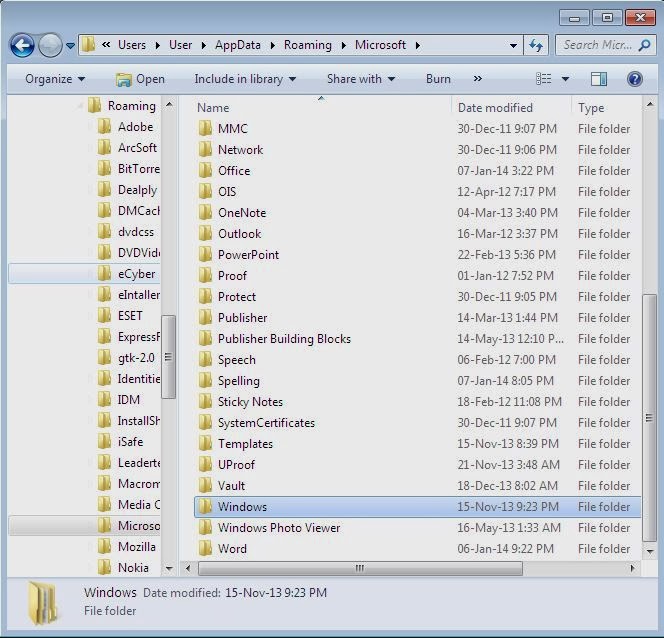The width and height of the screenshot is (664, 638).
Task: Select the Publisher Building Blocks folder icon
Action: [205, 338]
